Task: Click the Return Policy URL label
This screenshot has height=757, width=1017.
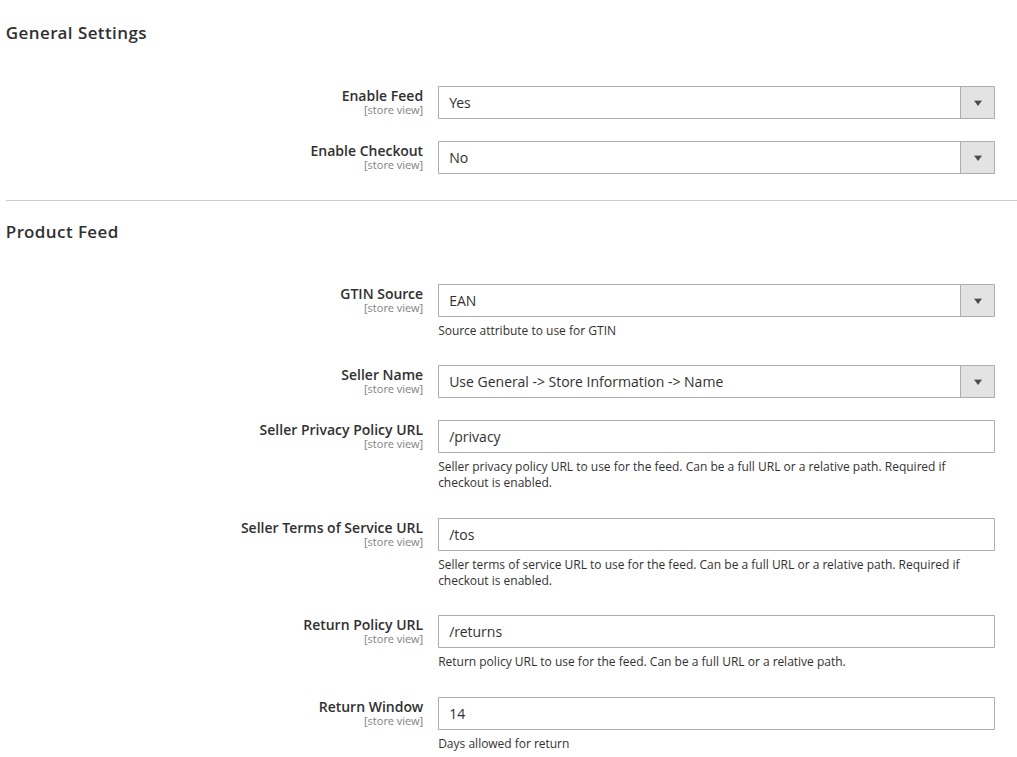Action: tap(363, 625)
